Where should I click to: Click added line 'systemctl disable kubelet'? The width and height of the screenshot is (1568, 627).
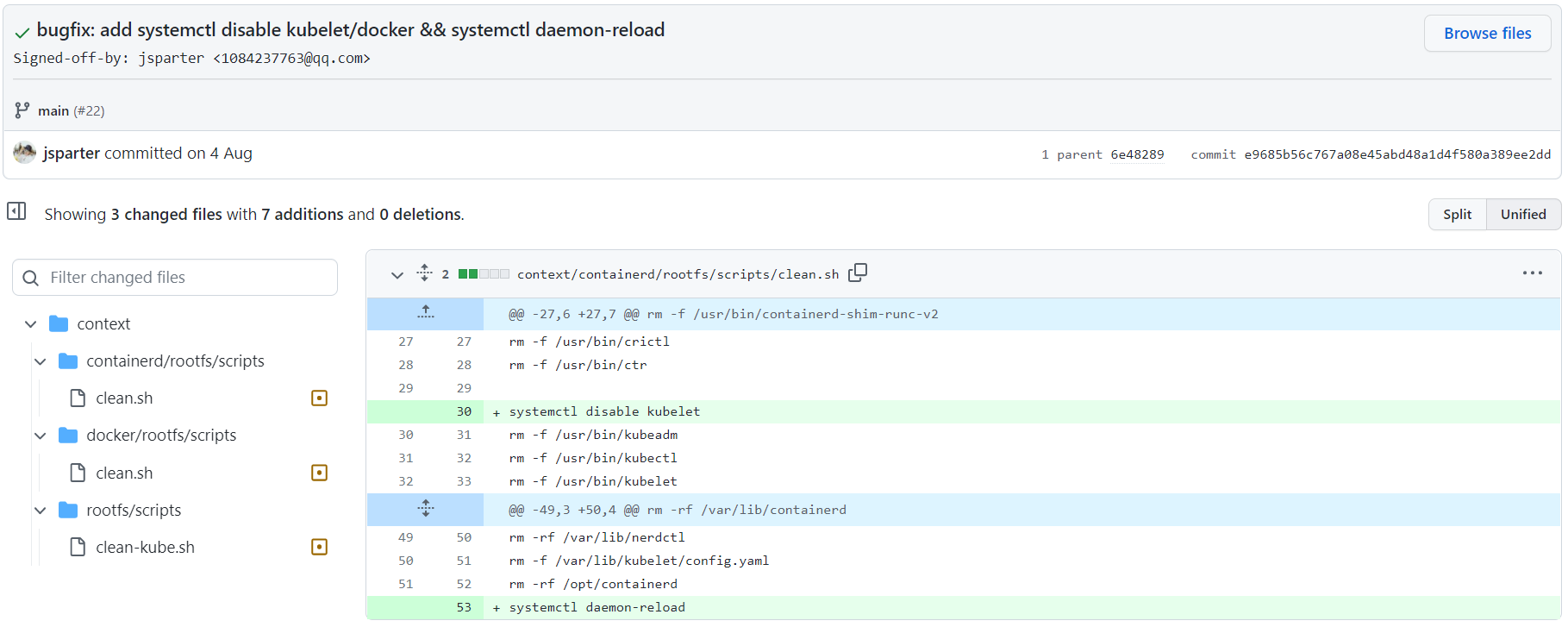604,412
